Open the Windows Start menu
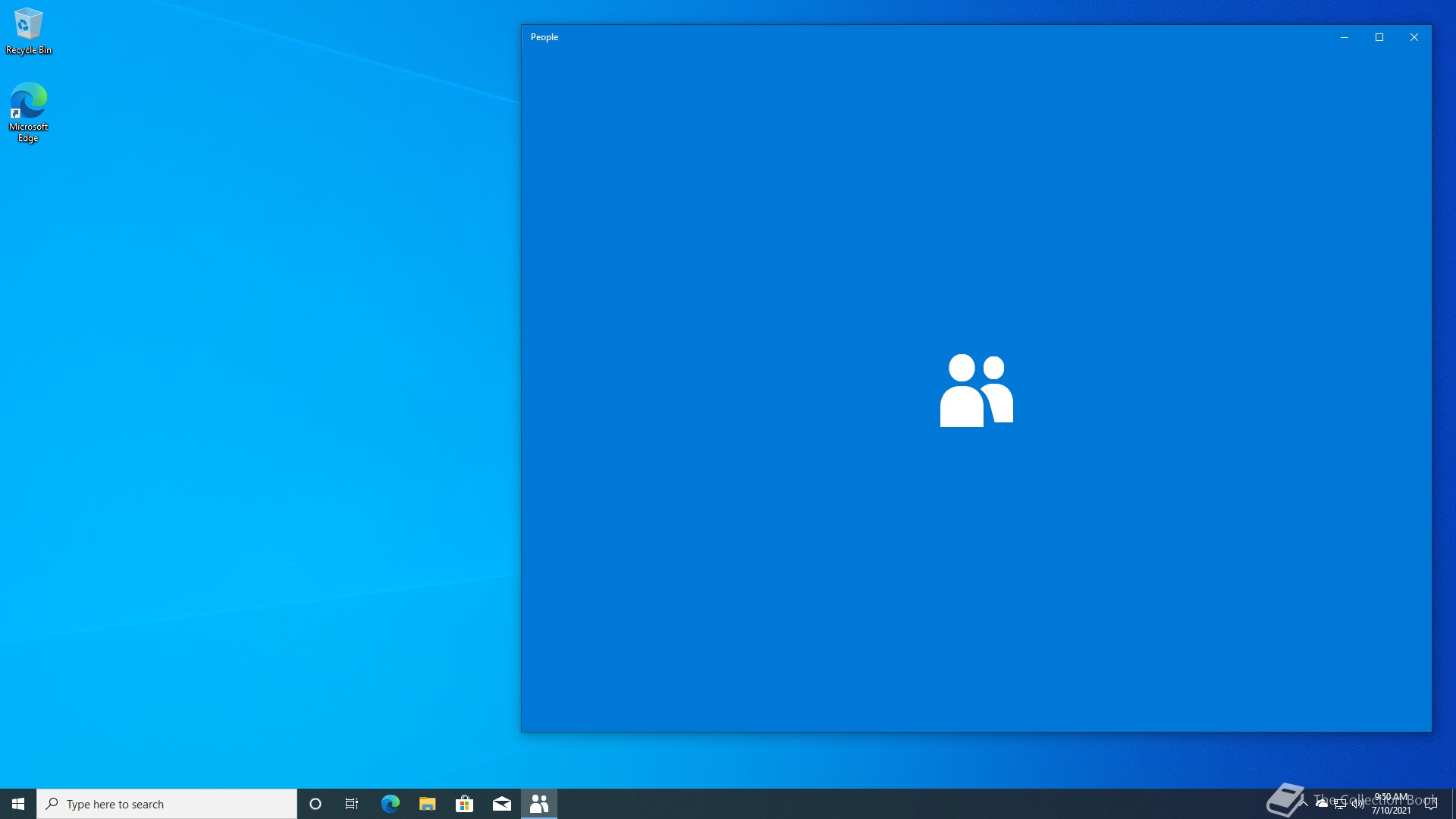This screenshot has height=819, width=1456. tap(18, 804)
